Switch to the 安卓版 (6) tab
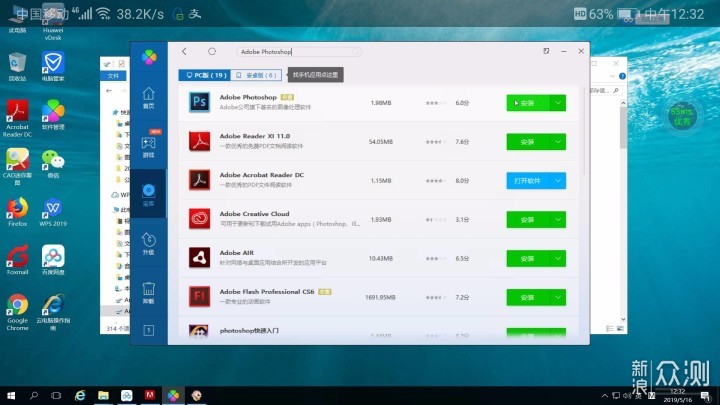Screen dimensions: 720x405 pos(256,75)
